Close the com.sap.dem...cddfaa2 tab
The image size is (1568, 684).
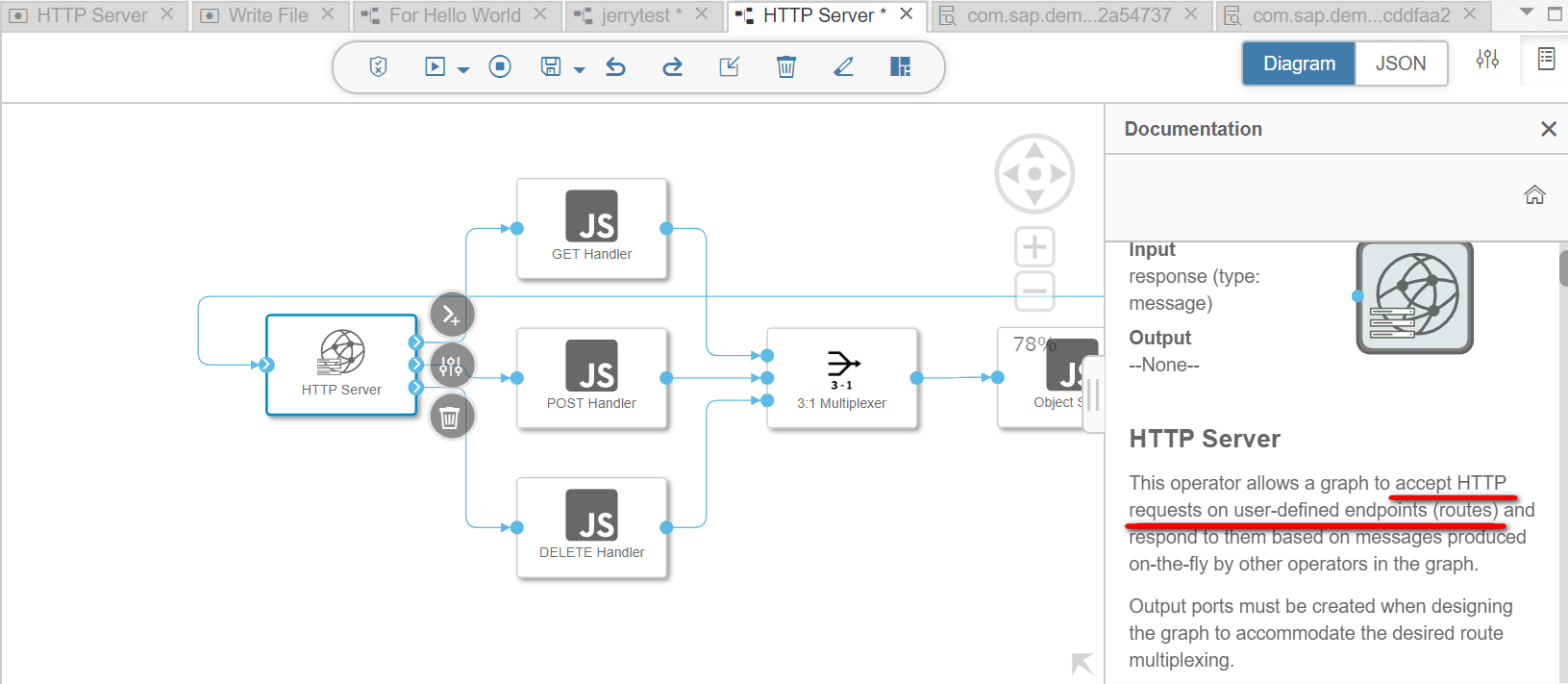1470,14
